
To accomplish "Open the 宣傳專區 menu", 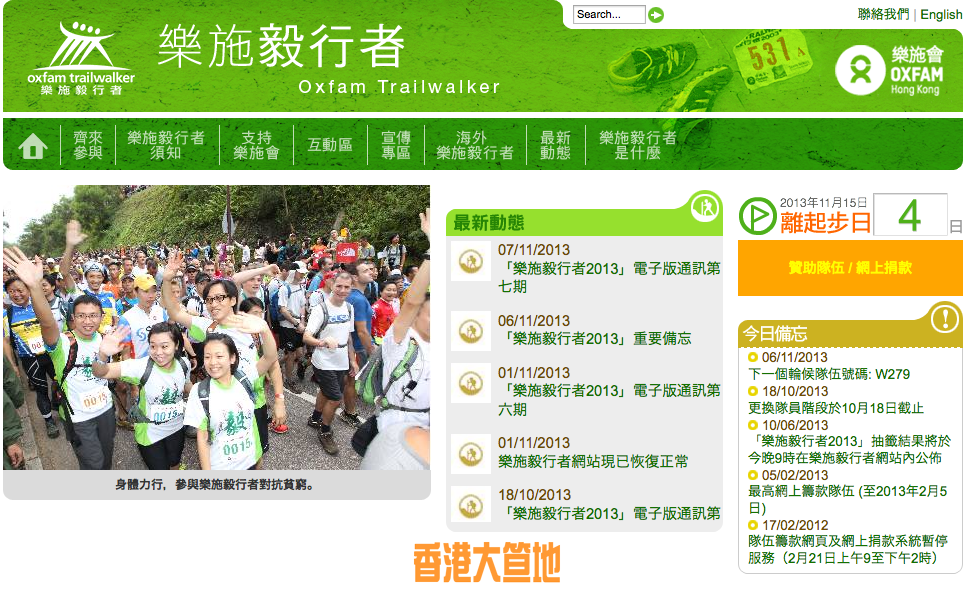I will (396, 145).
